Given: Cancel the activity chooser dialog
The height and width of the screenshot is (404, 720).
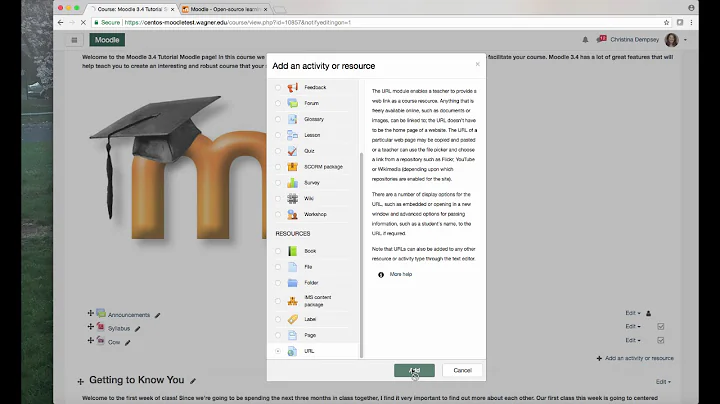Looking at the screenshot, I should pos(462,370).
